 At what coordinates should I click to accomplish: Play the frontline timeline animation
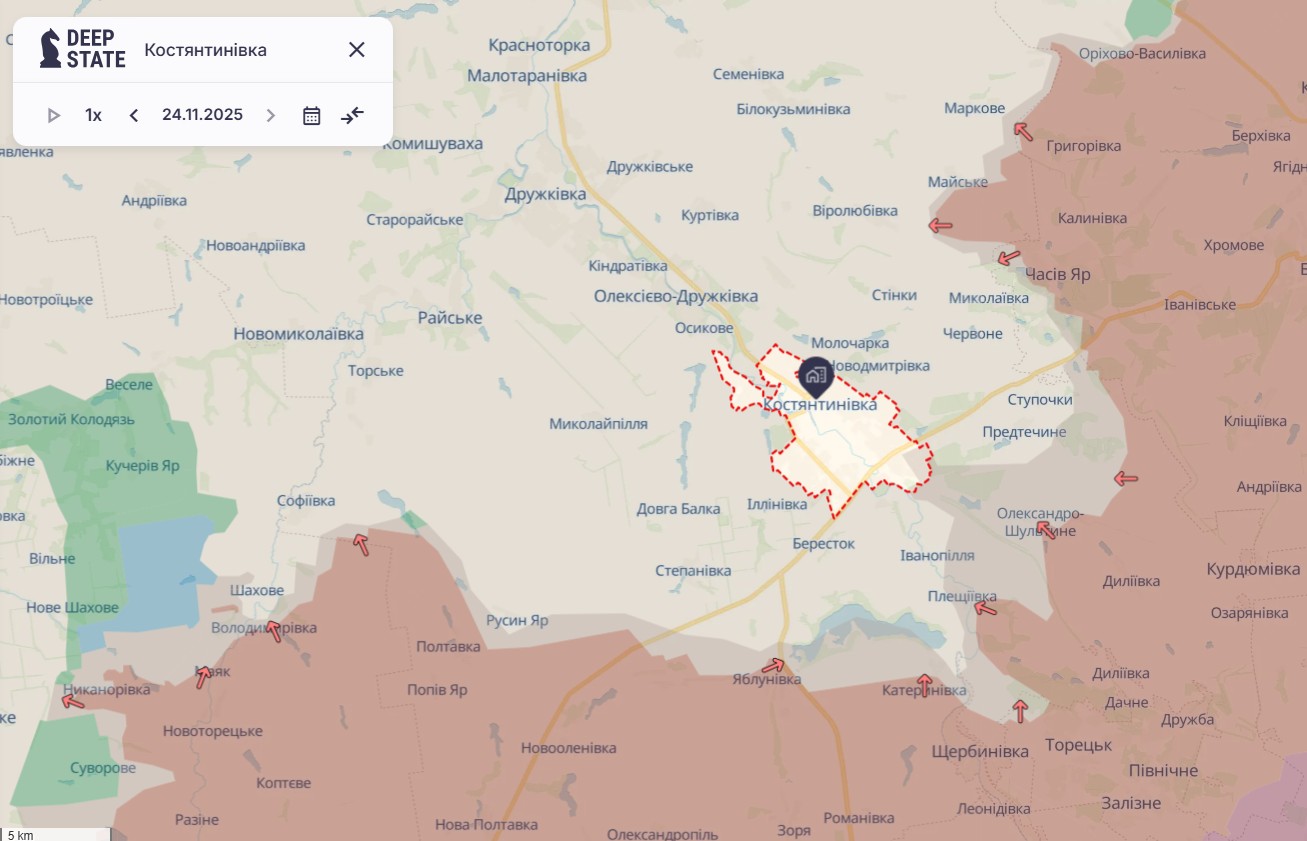click(x=54, y=115)
